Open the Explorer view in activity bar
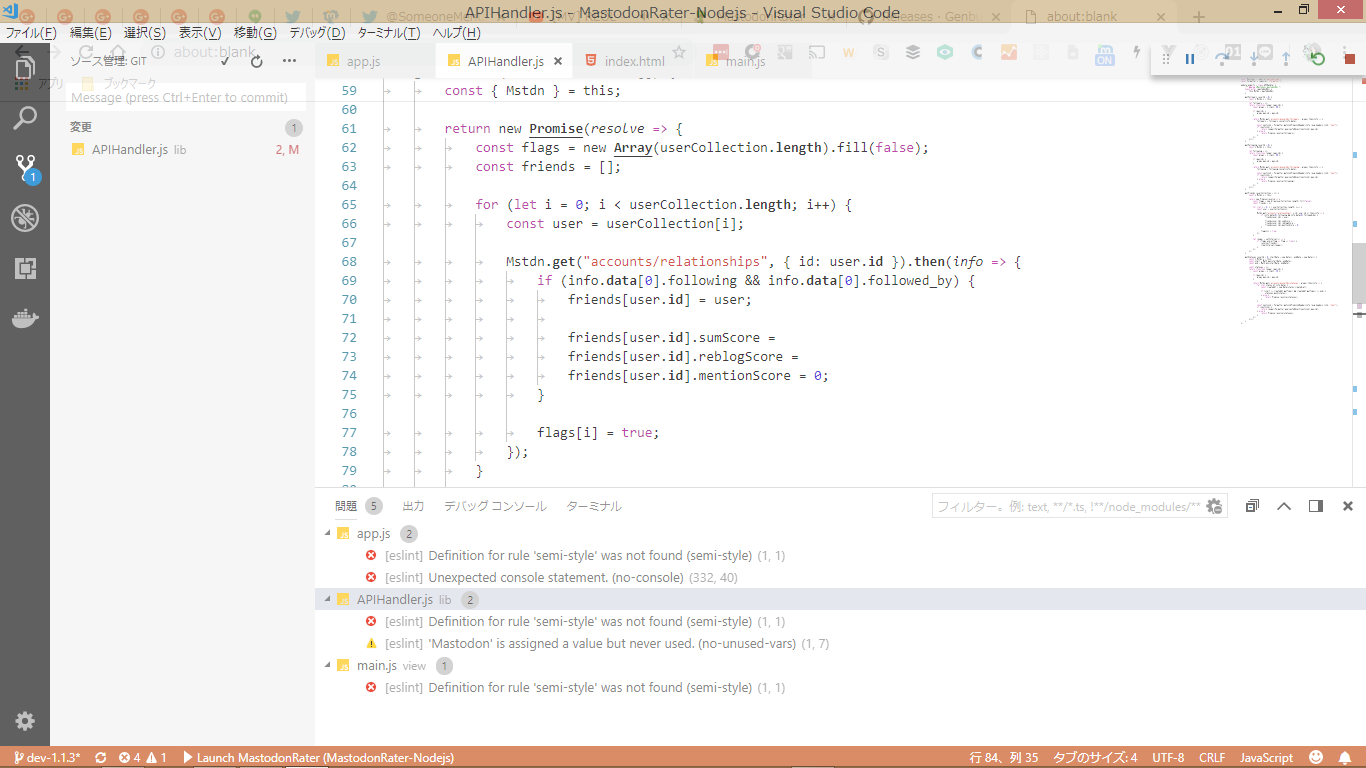 coord(25,69)
